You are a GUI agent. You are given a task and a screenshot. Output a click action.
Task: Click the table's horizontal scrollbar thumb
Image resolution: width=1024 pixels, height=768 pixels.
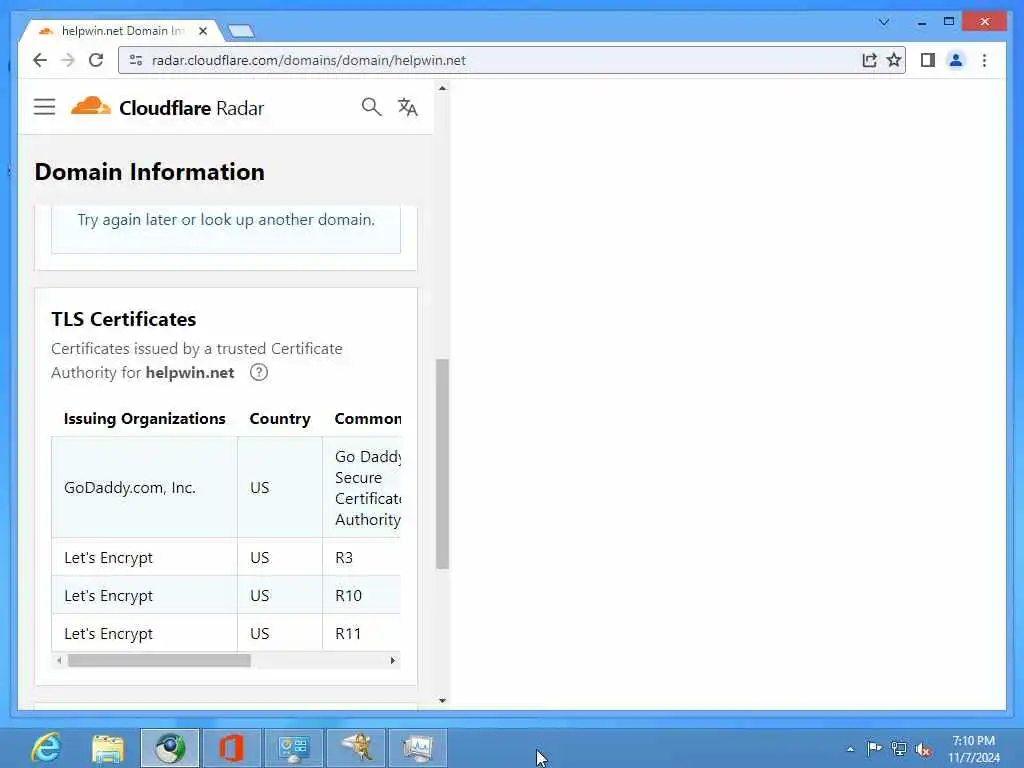[159, 660]
